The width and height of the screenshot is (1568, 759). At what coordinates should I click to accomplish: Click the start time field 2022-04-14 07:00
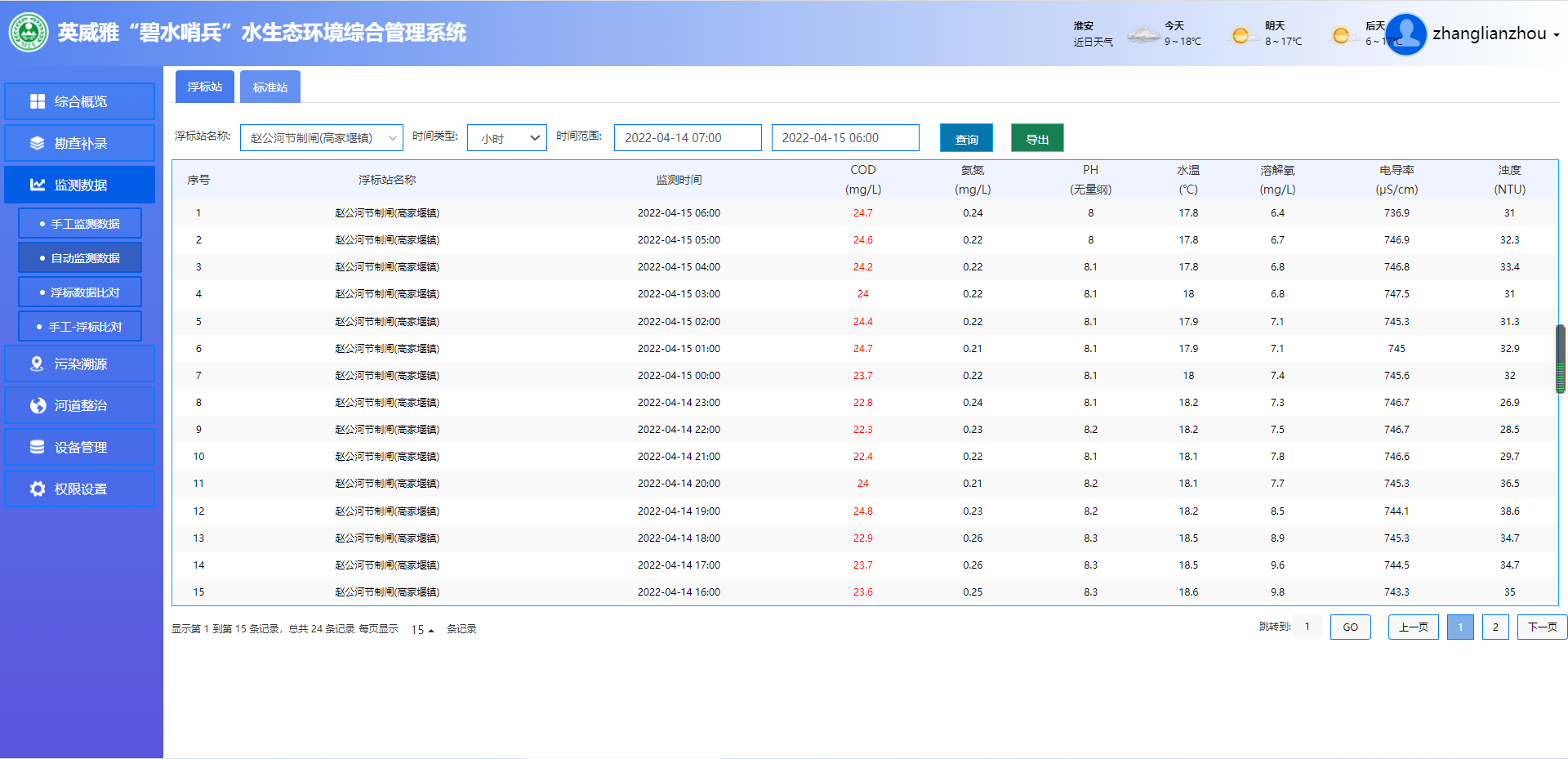(x=687, y=138)
